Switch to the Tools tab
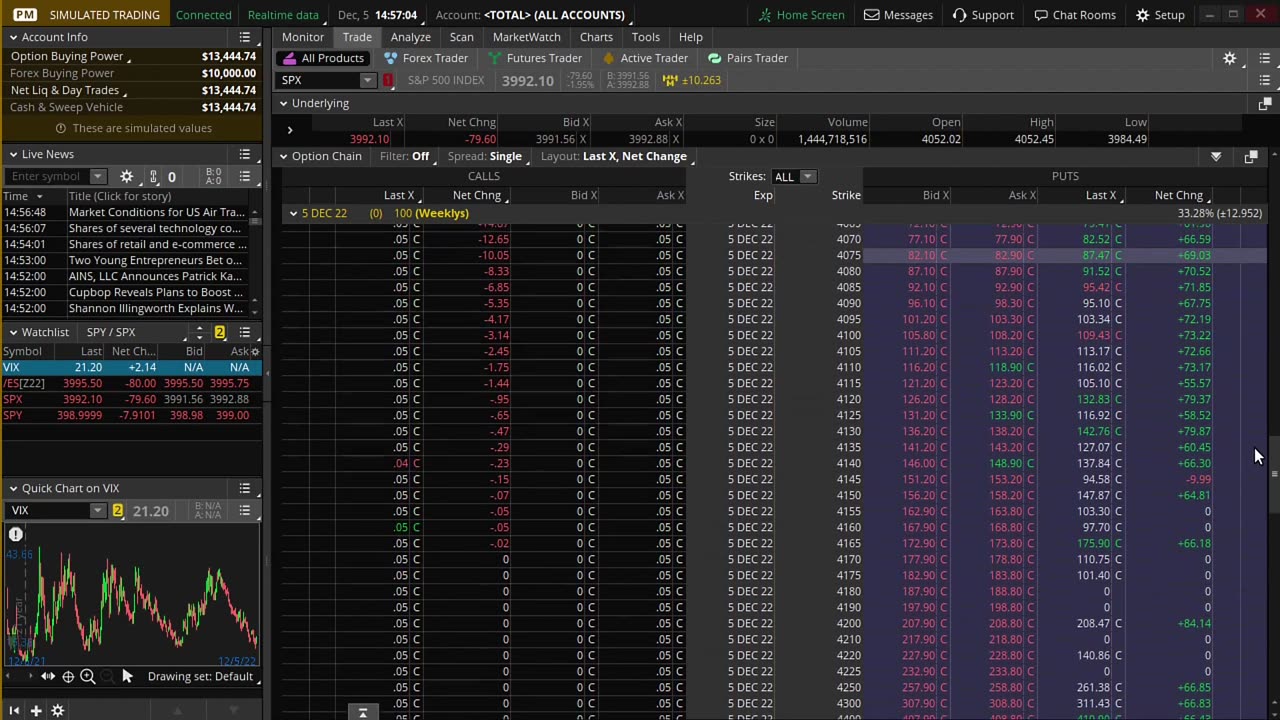The height and width of the screenshot is (720, 1280). click(646, 37)
